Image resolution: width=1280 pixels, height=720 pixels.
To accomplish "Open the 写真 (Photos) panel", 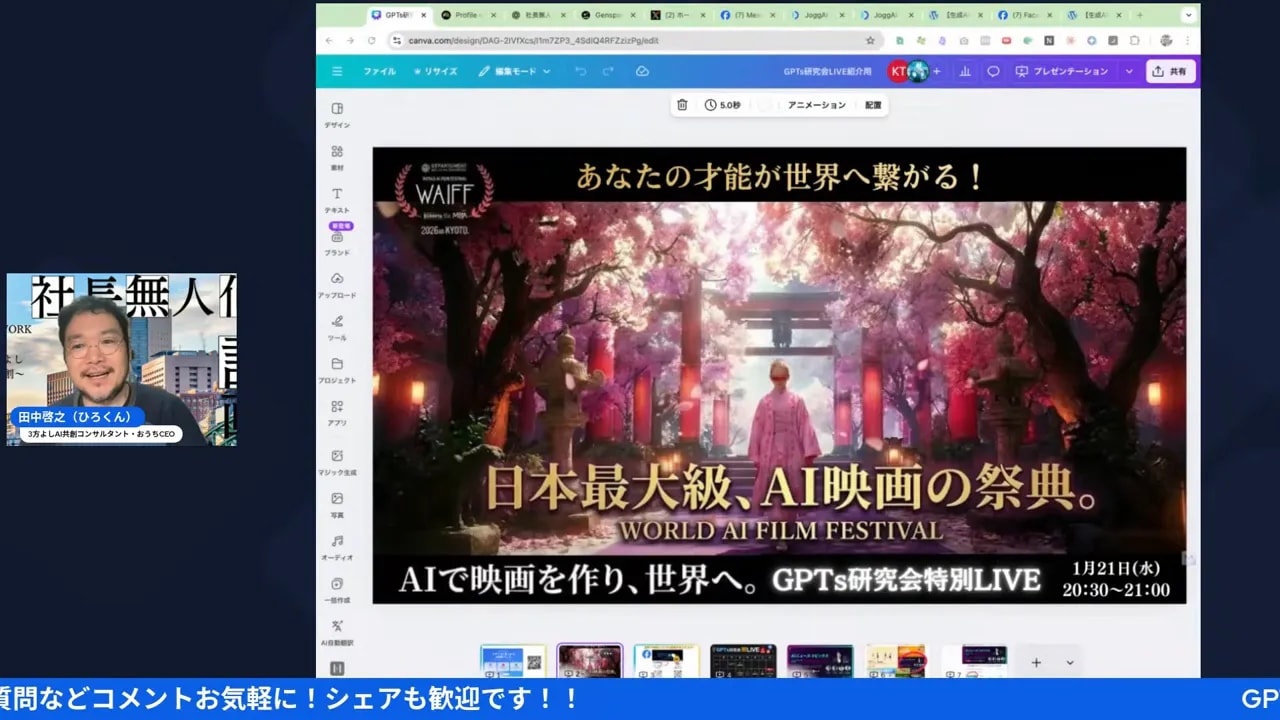I will click(337, 506).
